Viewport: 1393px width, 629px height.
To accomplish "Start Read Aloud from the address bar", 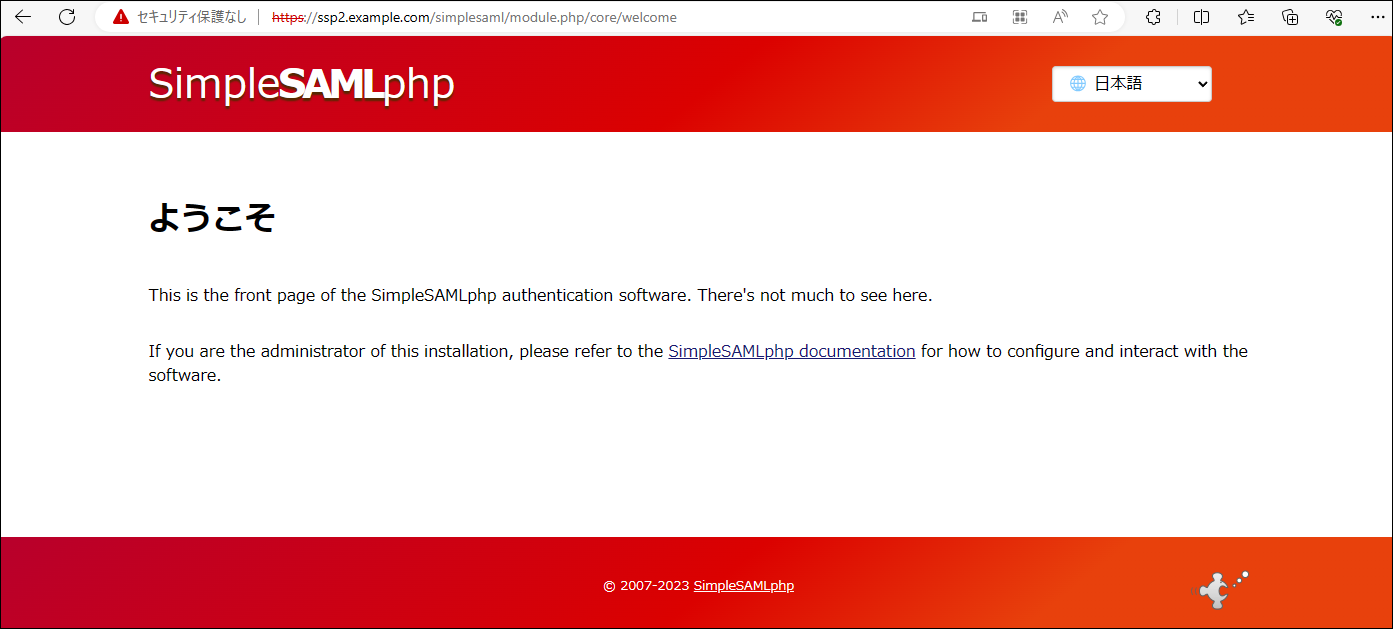I will tap(1060, 17).
